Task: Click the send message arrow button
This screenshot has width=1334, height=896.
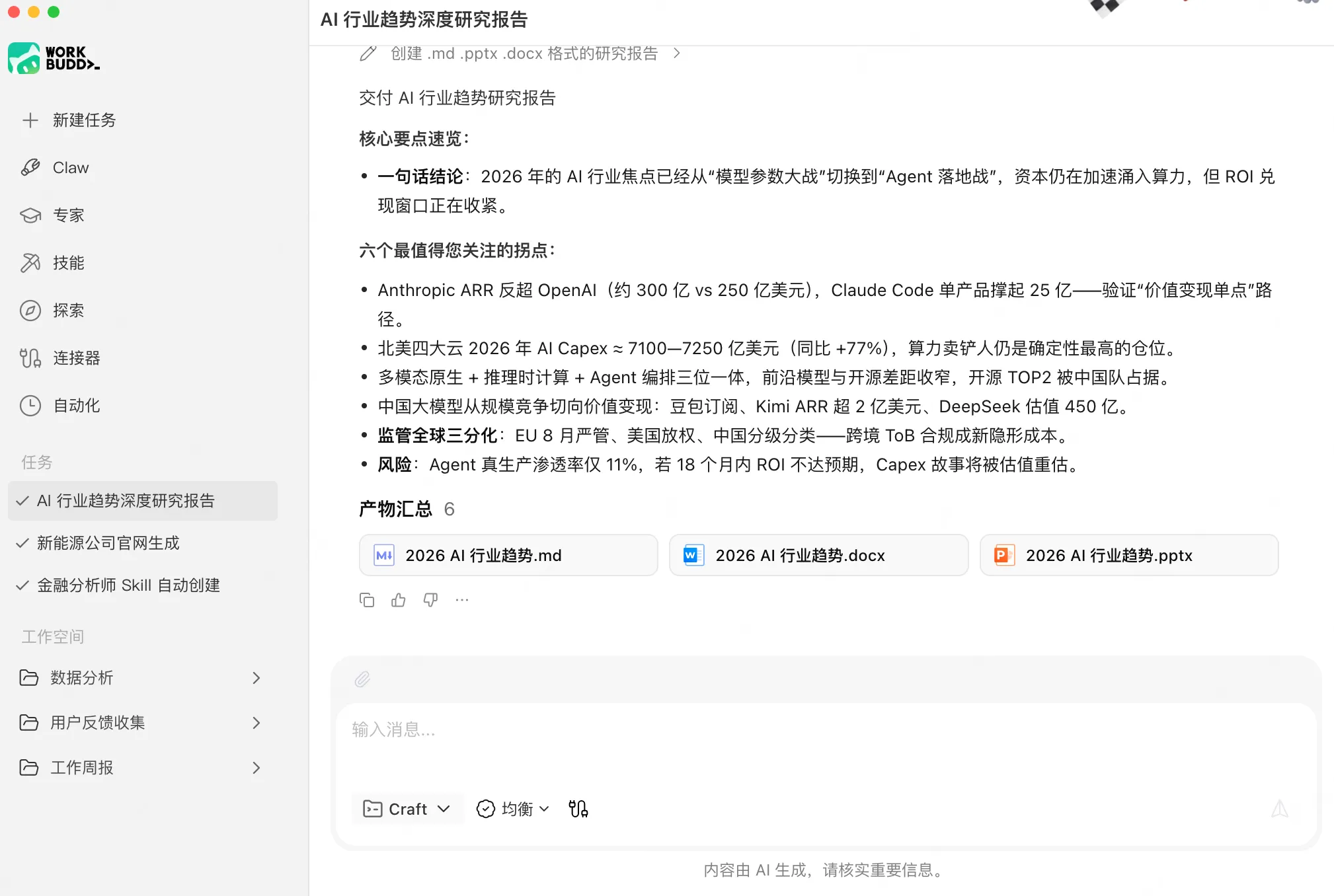Action: click(1280, 809)
